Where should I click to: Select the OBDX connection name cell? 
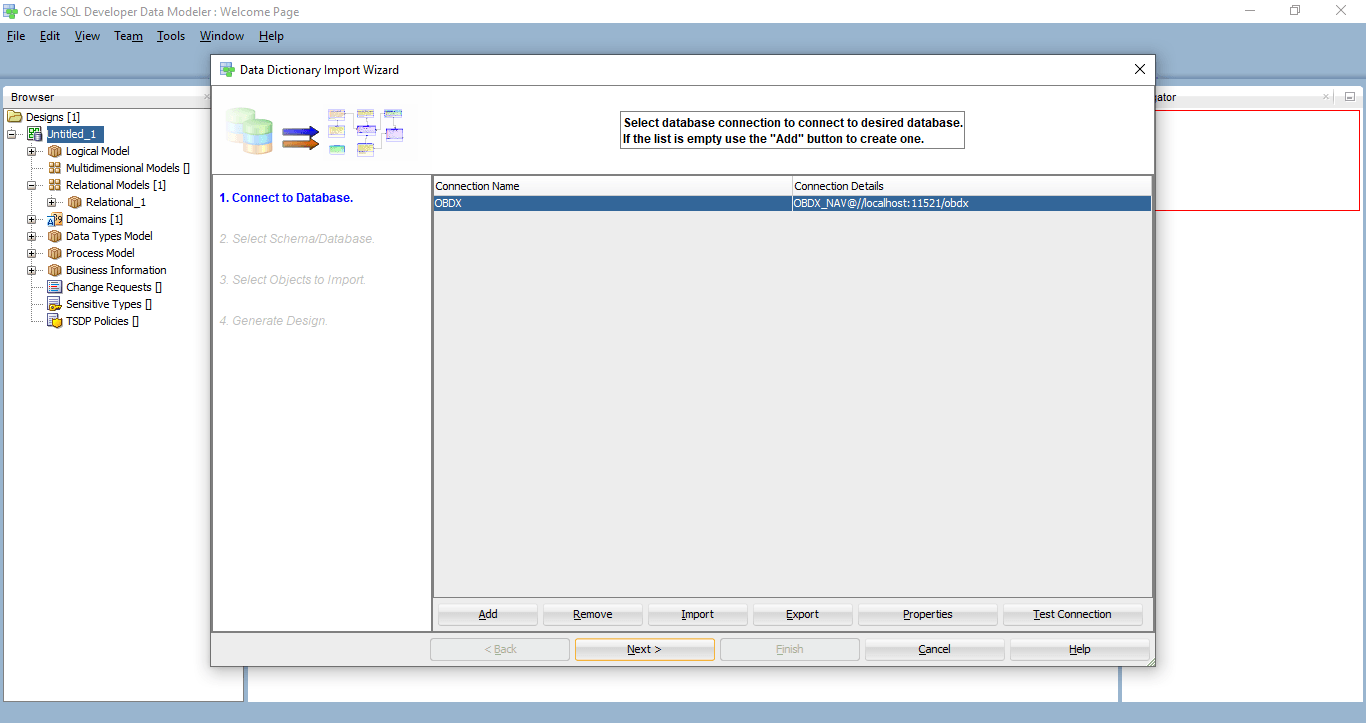coord(612,203)
